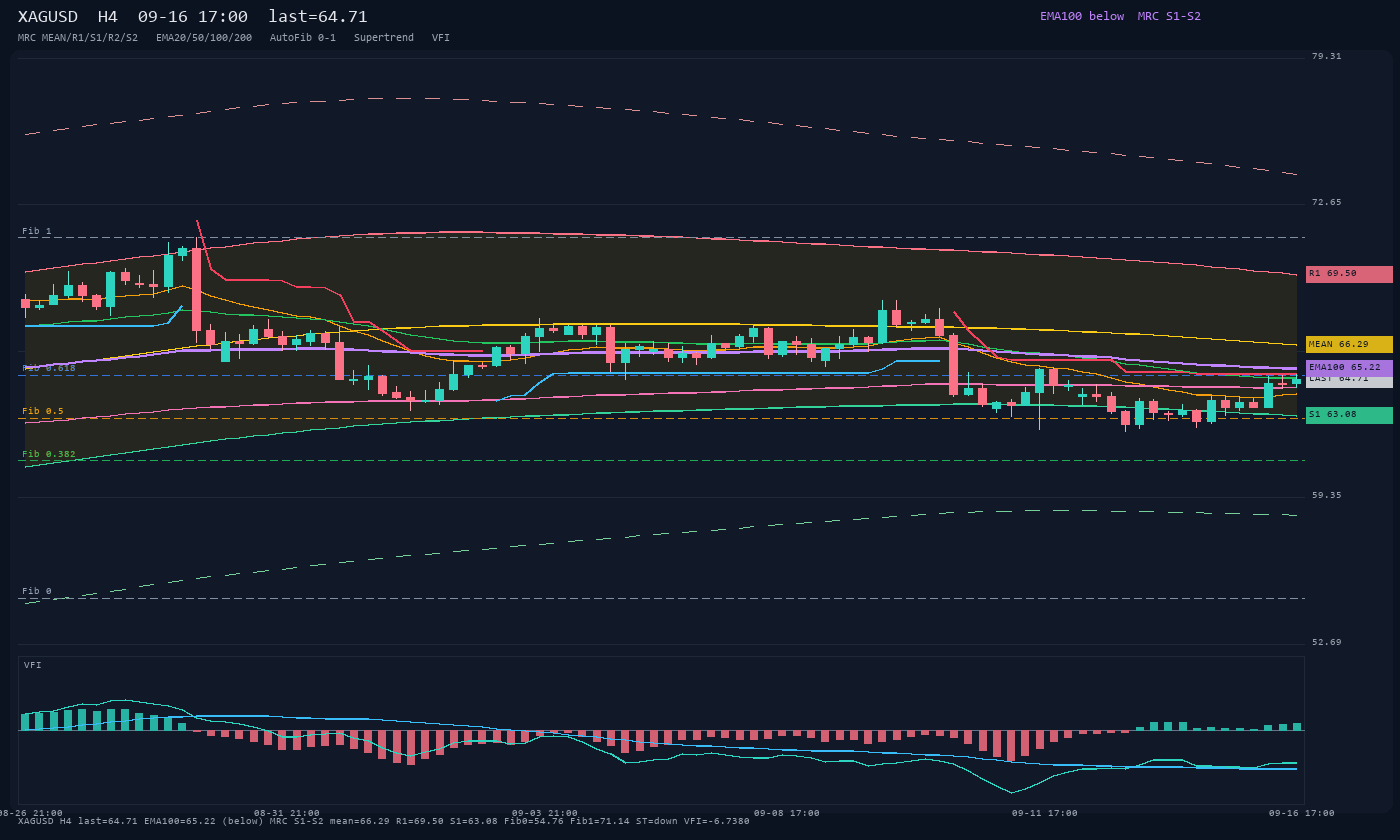
Task: Click the MEAN 66.29 price tag
Action: tap(1349, 345)
